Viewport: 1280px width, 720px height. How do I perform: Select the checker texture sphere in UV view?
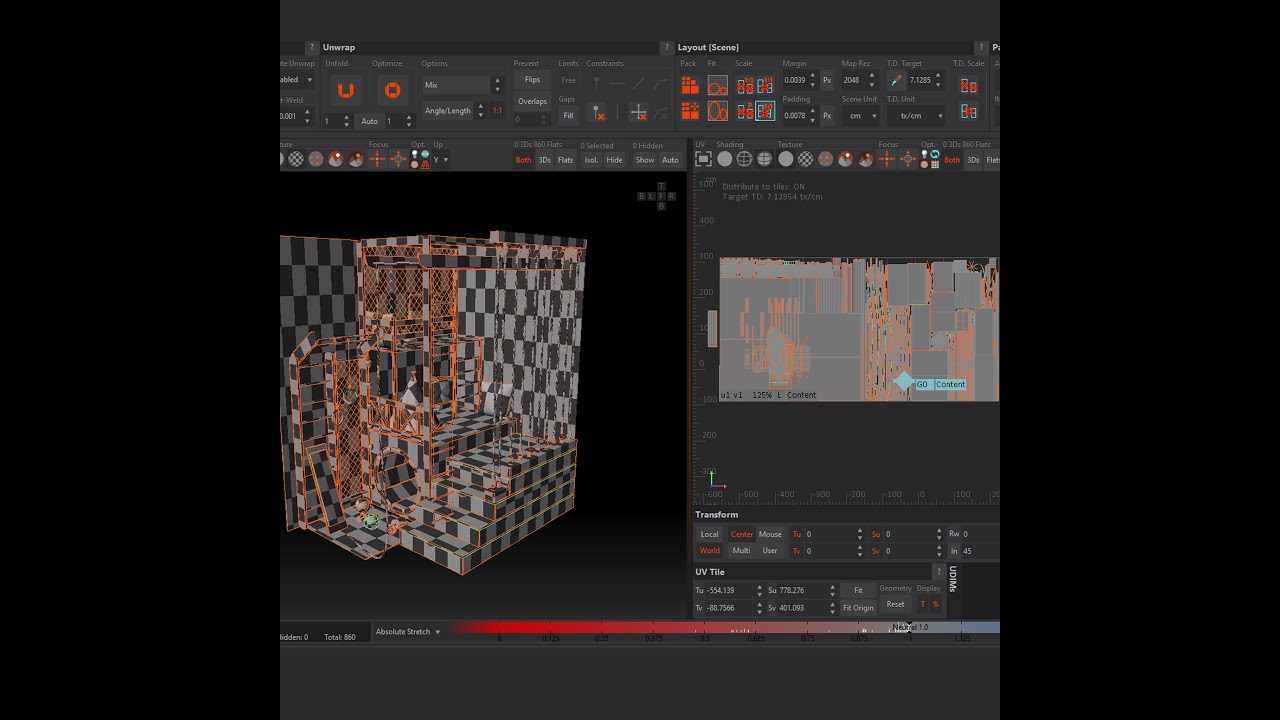click(805, 159)
